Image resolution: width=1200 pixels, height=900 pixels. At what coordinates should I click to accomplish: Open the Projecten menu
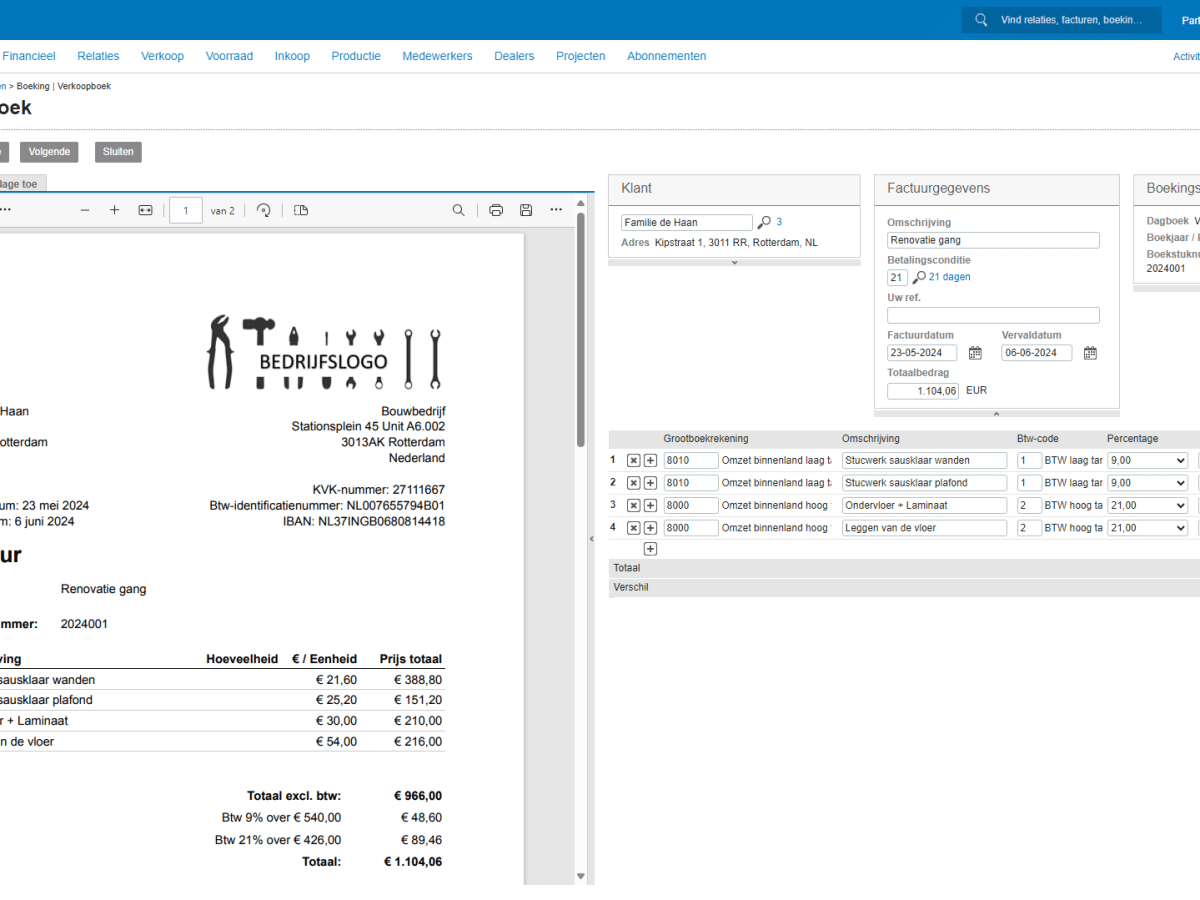(581, 56)
